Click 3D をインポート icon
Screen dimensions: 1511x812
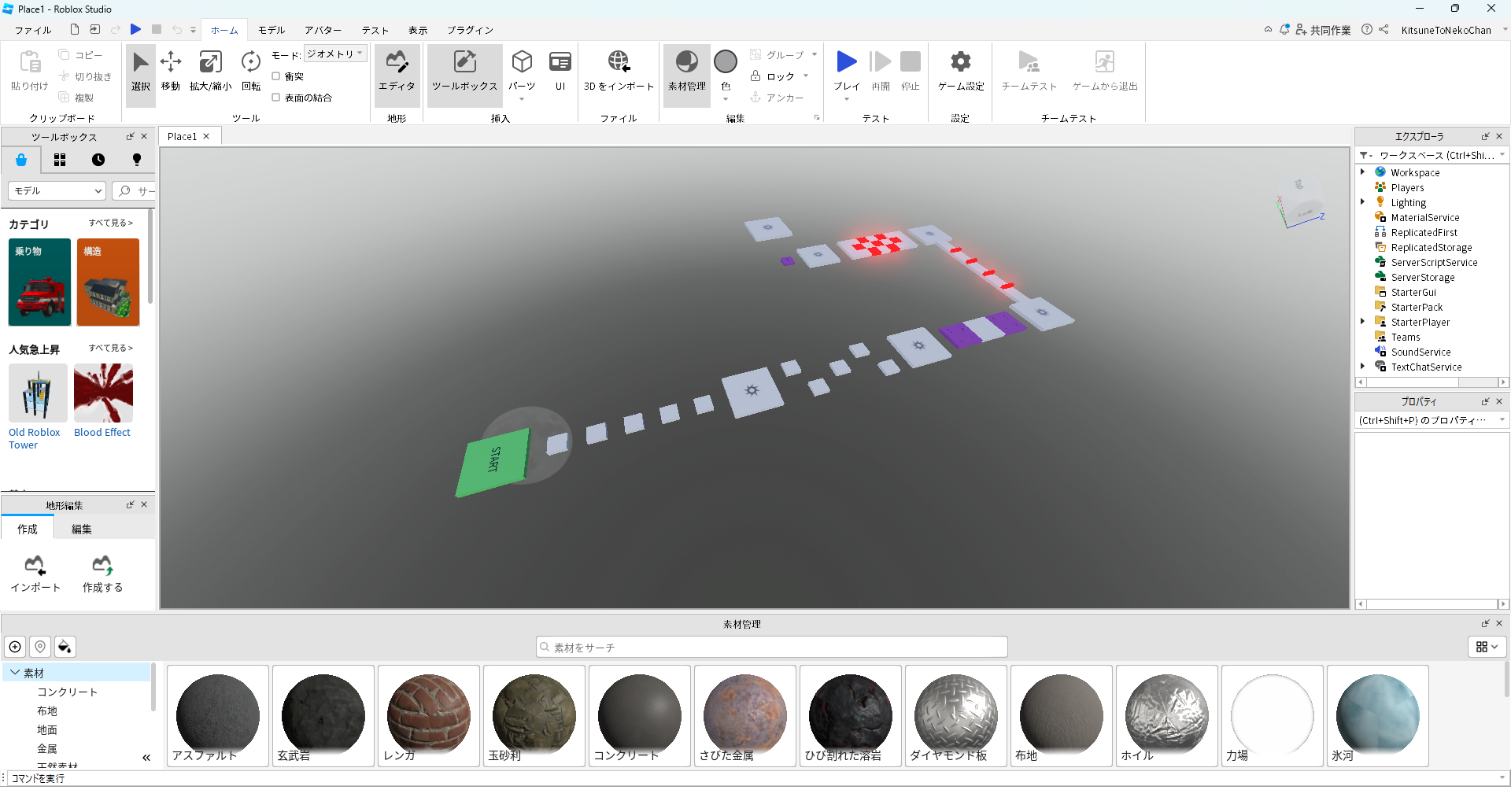pos(619,61)
